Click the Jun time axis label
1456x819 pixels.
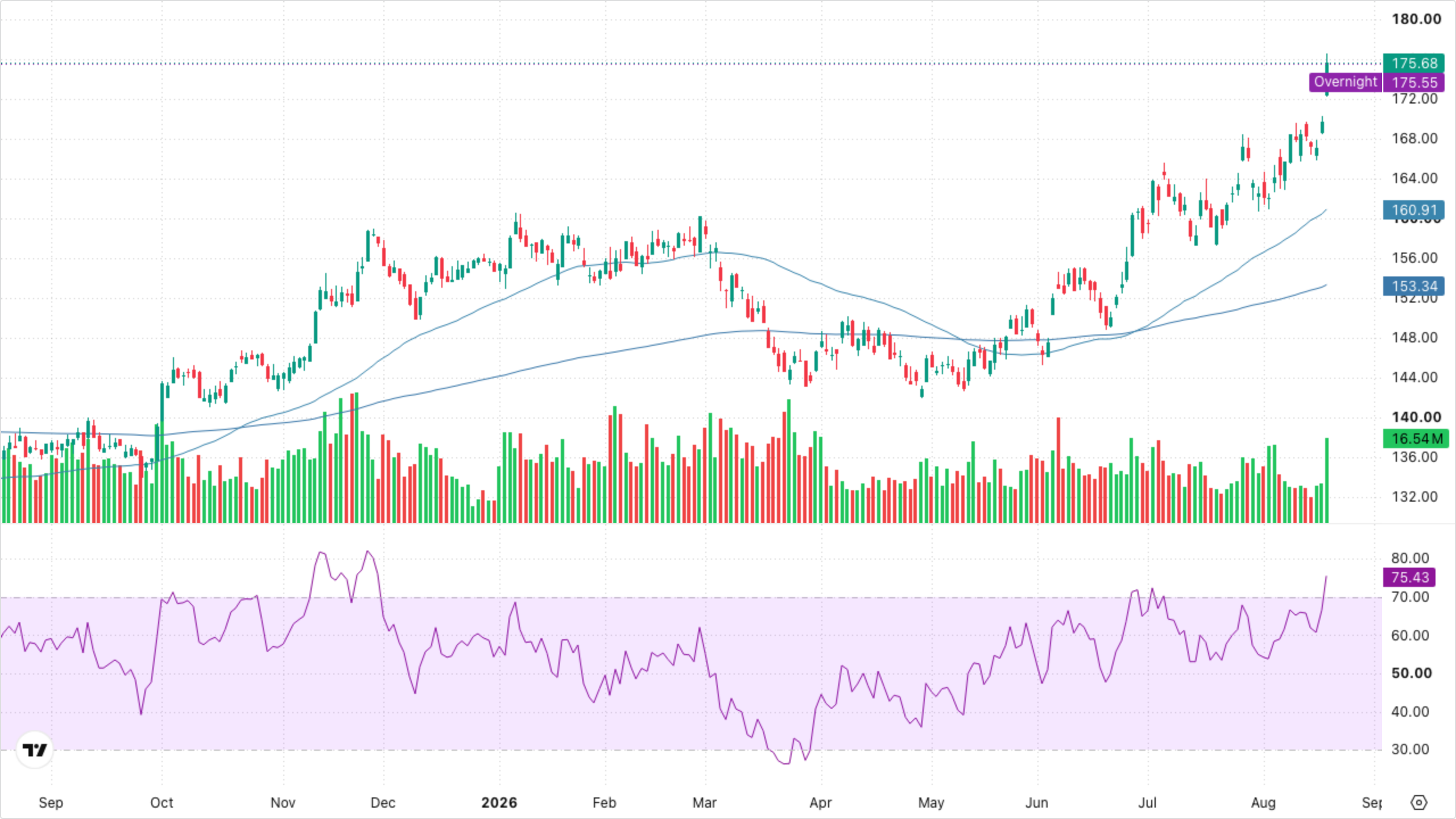coord(1036,803)
